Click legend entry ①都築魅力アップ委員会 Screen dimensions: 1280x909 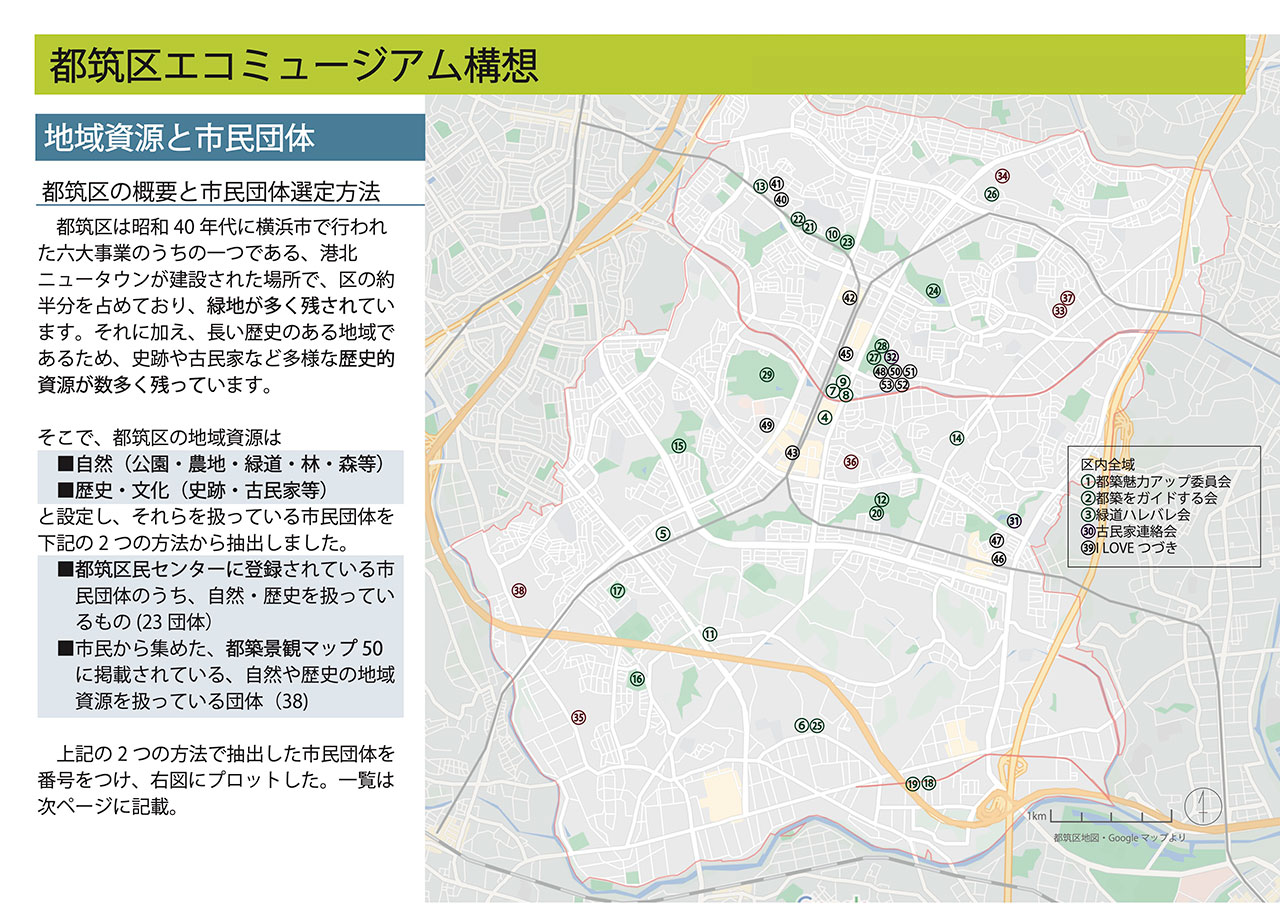1156,481
